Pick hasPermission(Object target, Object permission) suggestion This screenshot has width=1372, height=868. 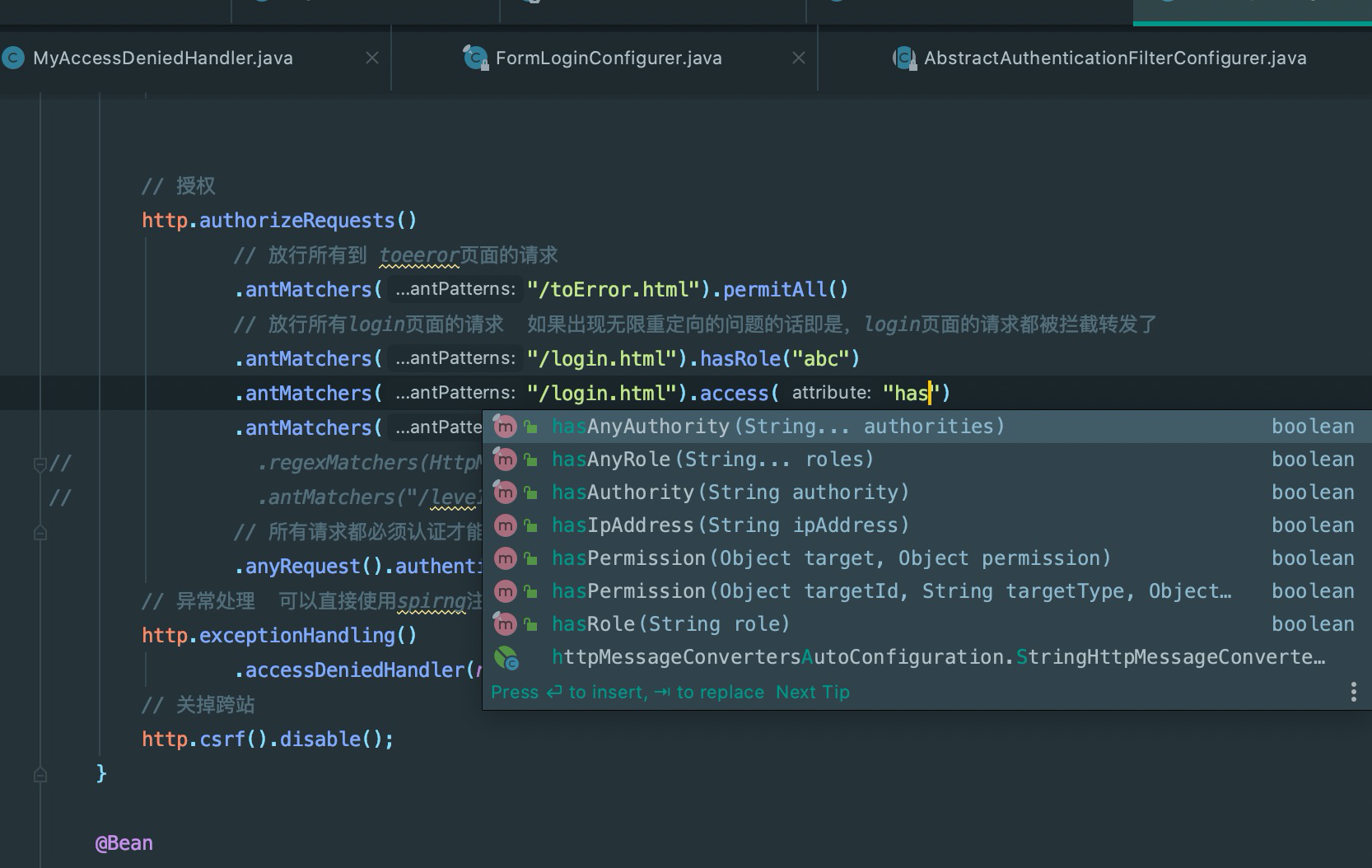point(926,558)
